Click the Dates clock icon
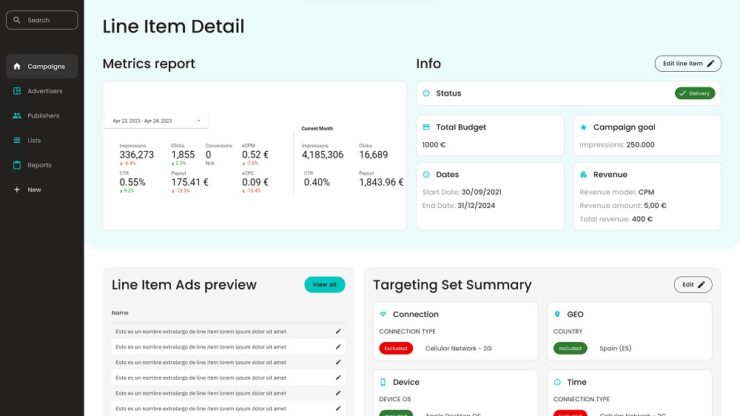740x416 pixels. point(427,174)
